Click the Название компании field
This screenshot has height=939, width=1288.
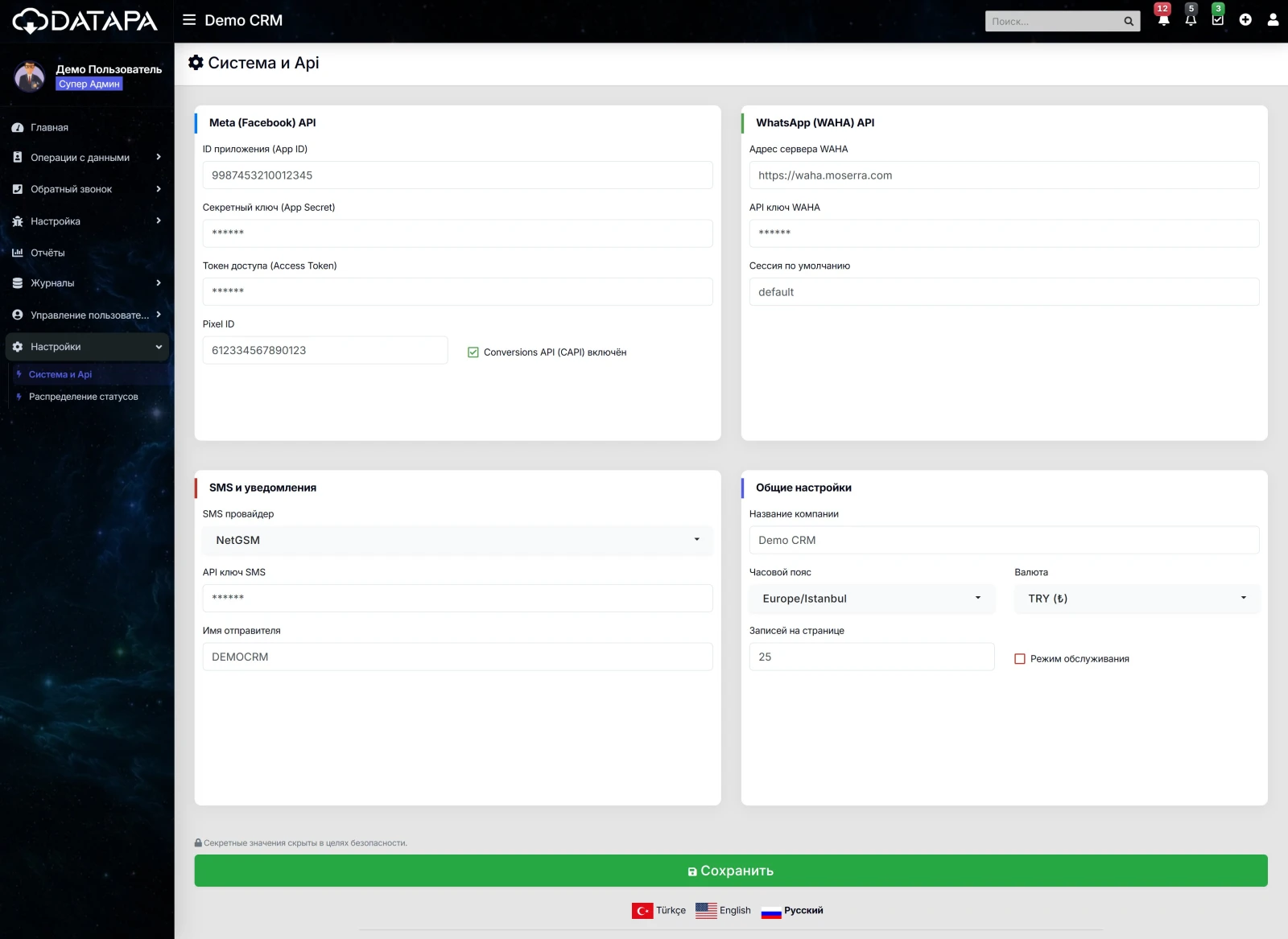[1004, 540]
